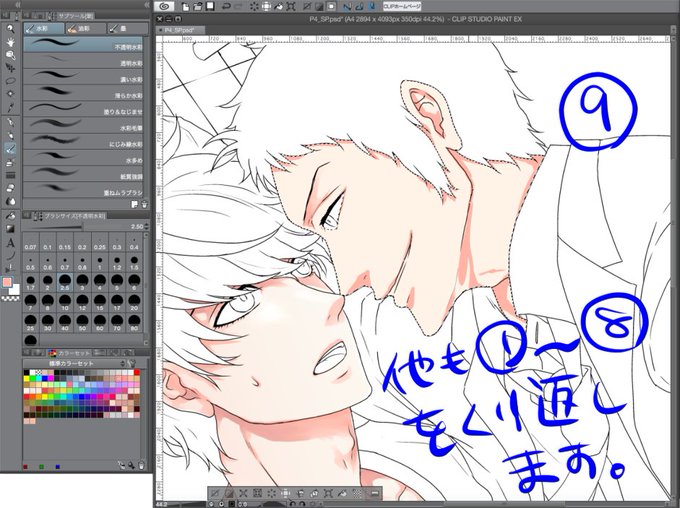
Task: Click the brush size slider bar
Action: tap(75, 226)
